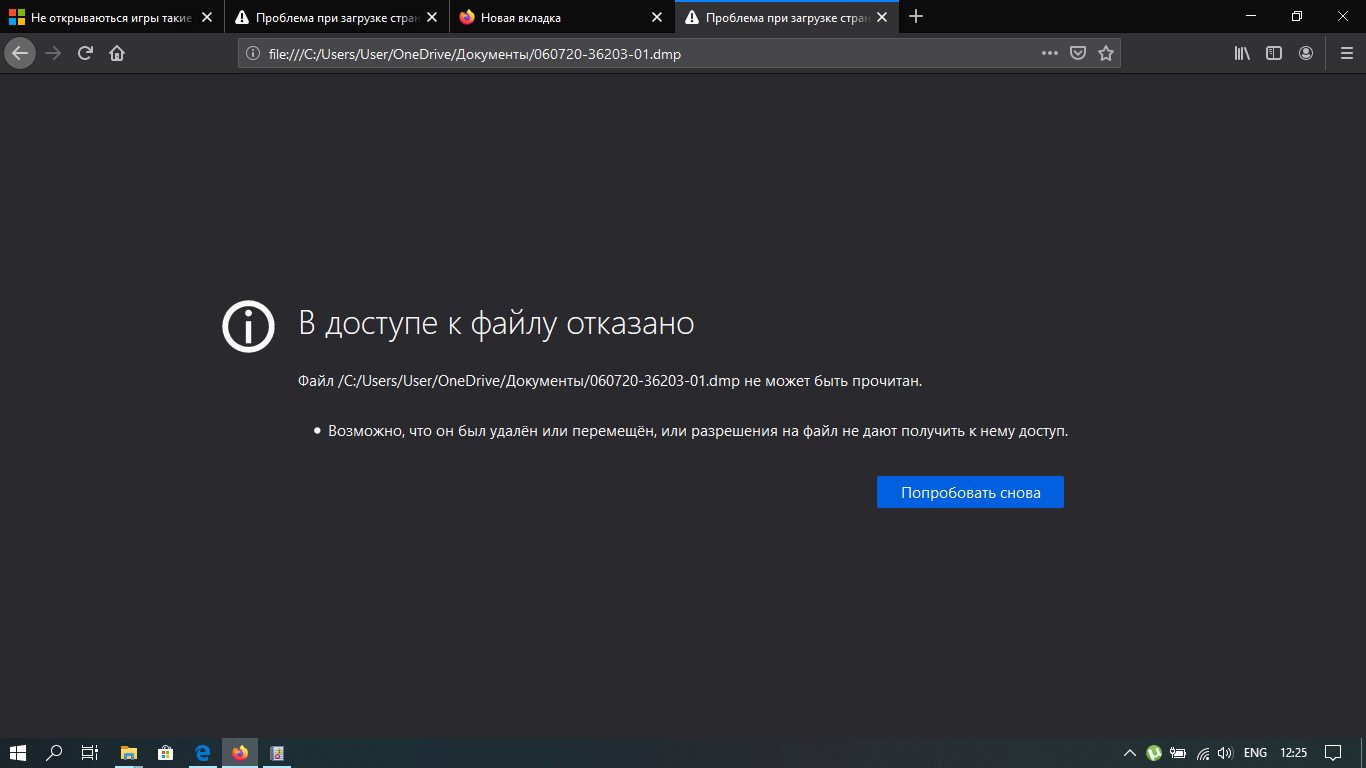Open Wi-Fi network tray icon
1366x768 pixels.
1203,753
